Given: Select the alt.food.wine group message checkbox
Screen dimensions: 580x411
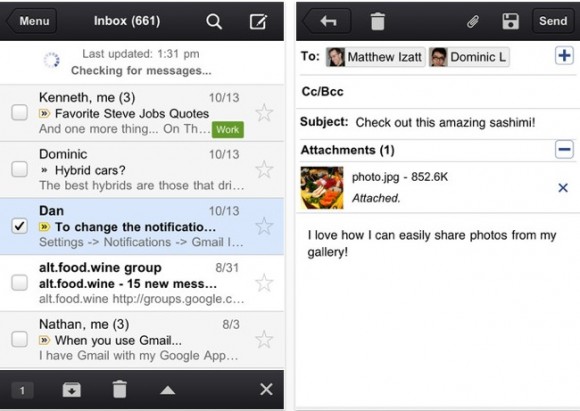Looking at the screenshot, I should [x=19, y=283].
